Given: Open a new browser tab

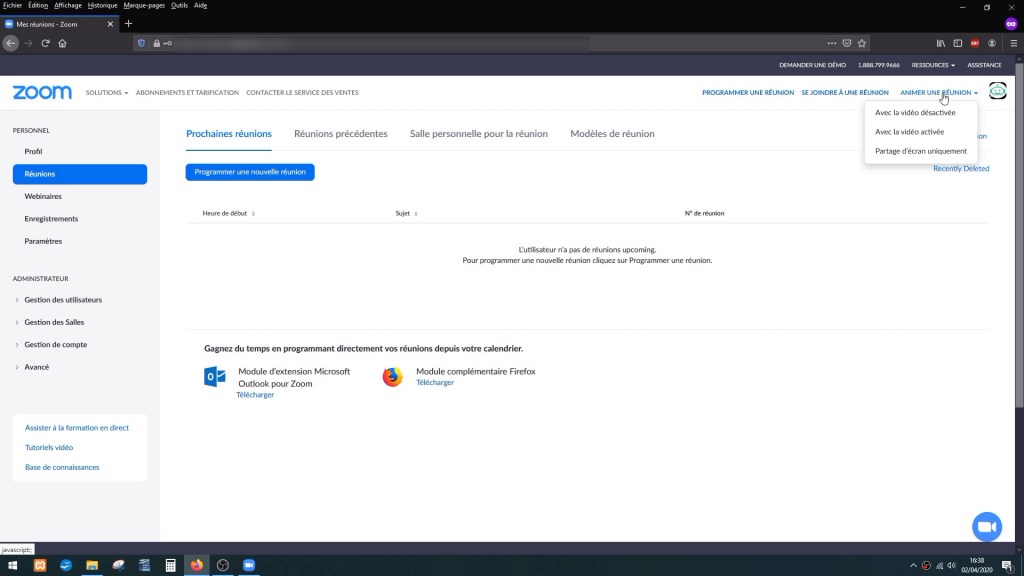Looking at the screenshot, I should coord(129,24).
